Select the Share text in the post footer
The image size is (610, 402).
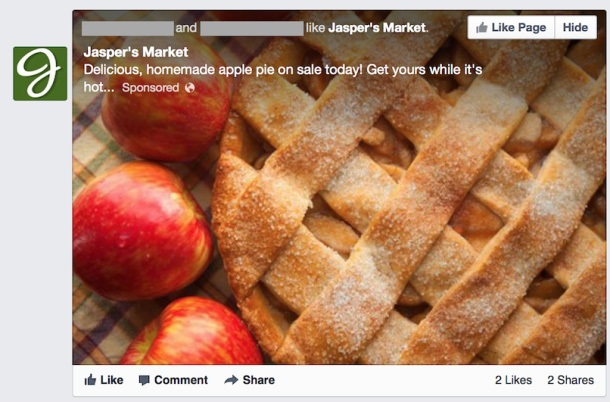[x=258, y=380]
